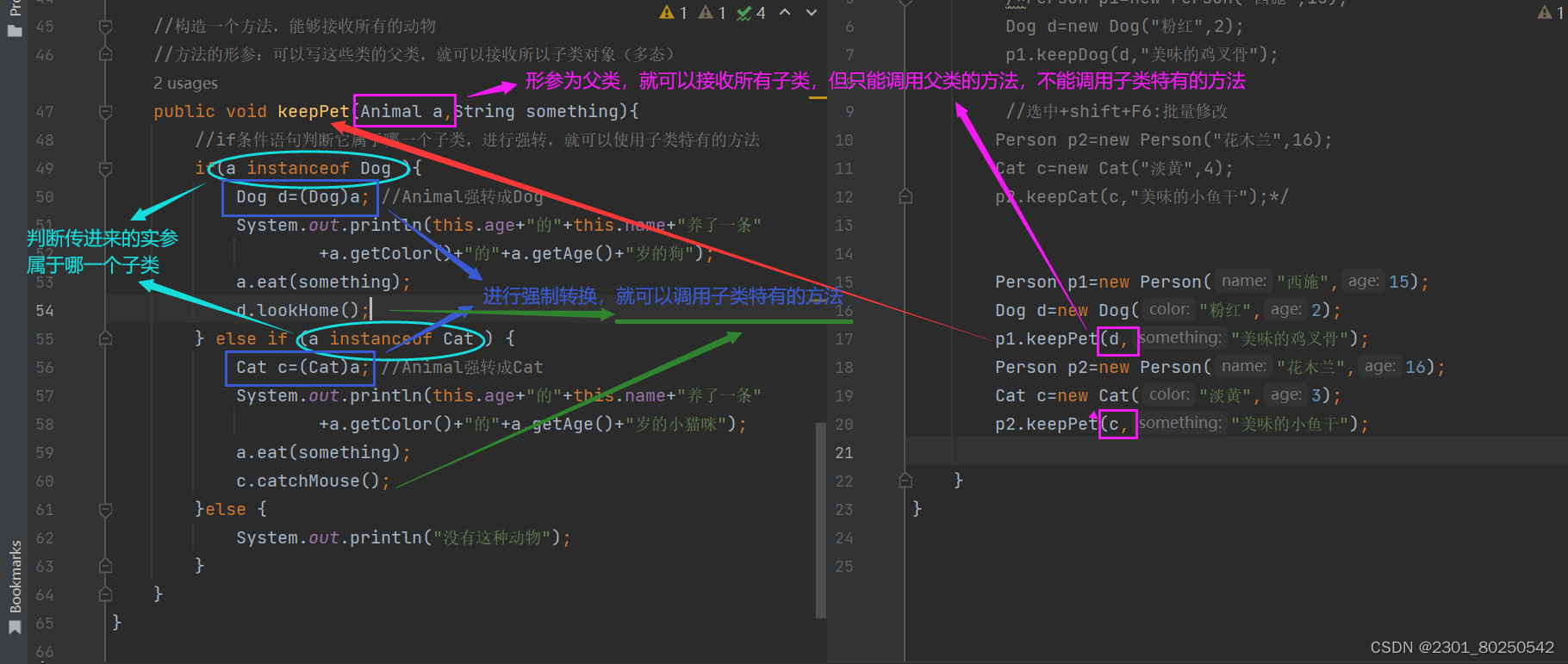Click 'color:' inlay hint on Dog line 16

(1169, 310)
